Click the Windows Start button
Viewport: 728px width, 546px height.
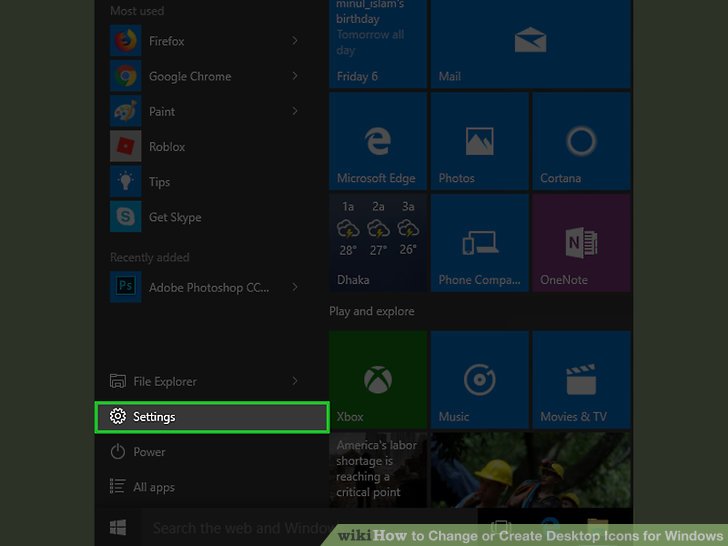[x=118, y=527]
